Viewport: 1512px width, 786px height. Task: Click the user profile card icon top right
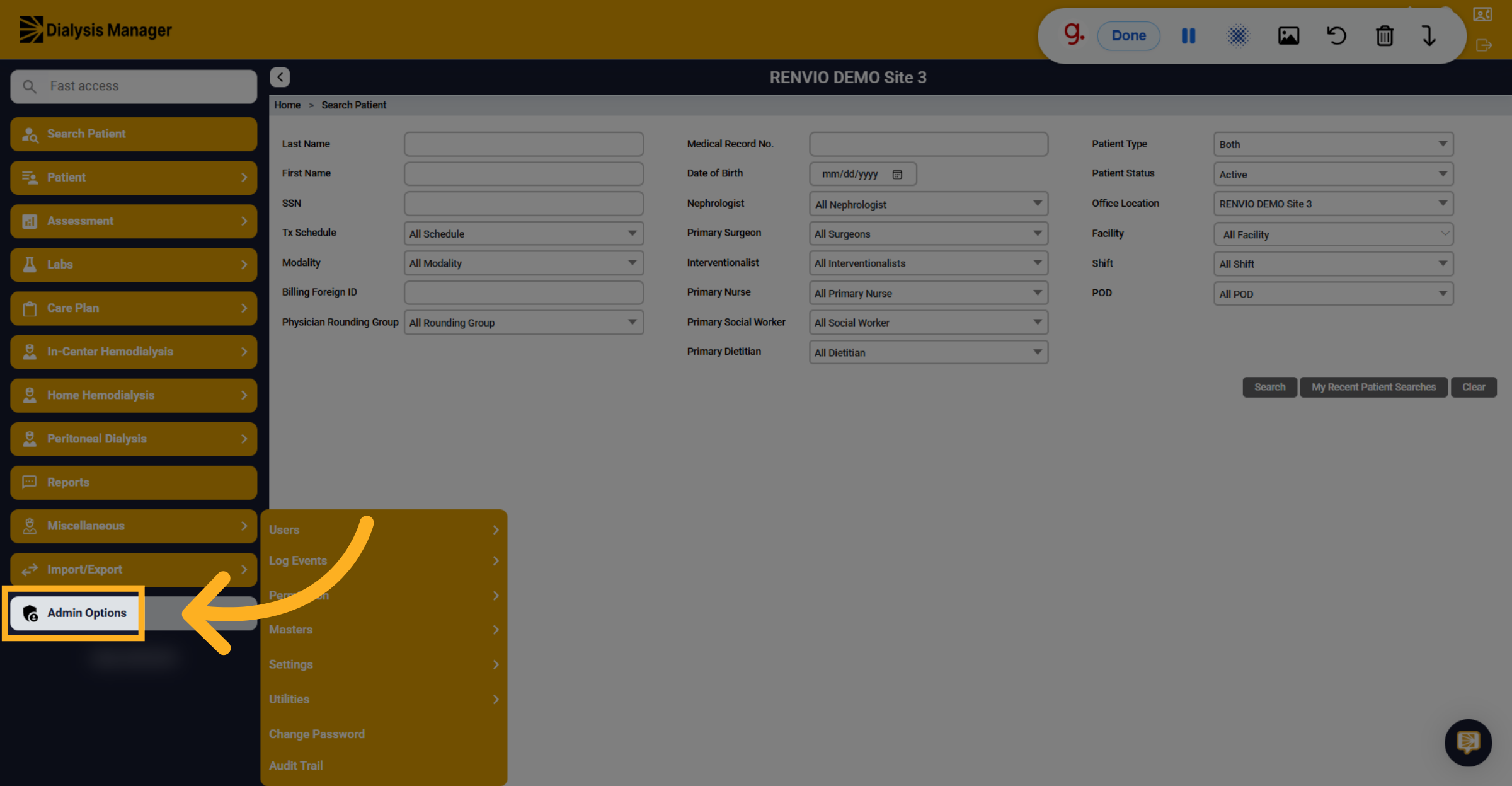click(1482, 14)
